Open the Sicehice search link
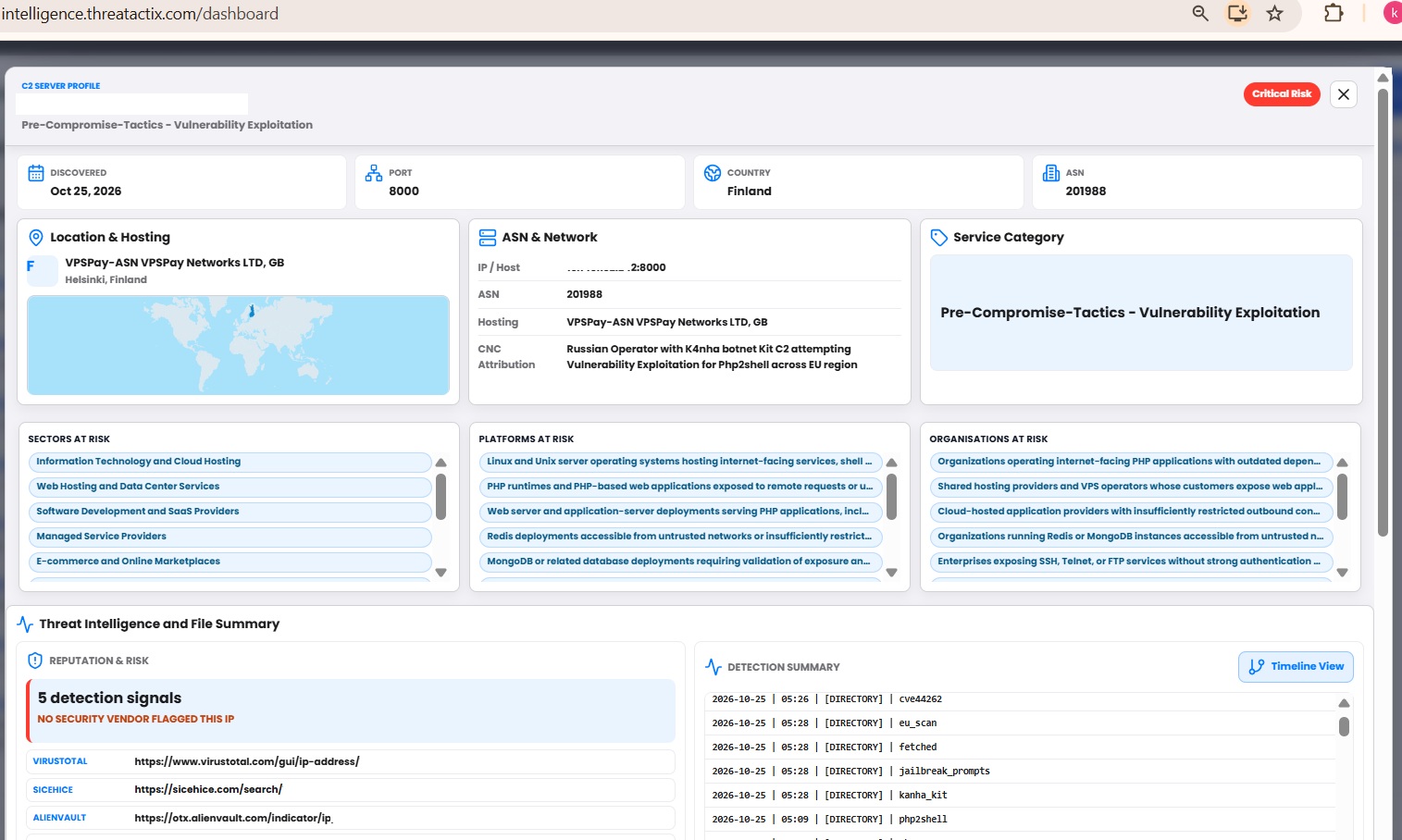Image resolution: width=1402 pixels, height=840 pixels. pyautogui.click(x=208, y=789)
